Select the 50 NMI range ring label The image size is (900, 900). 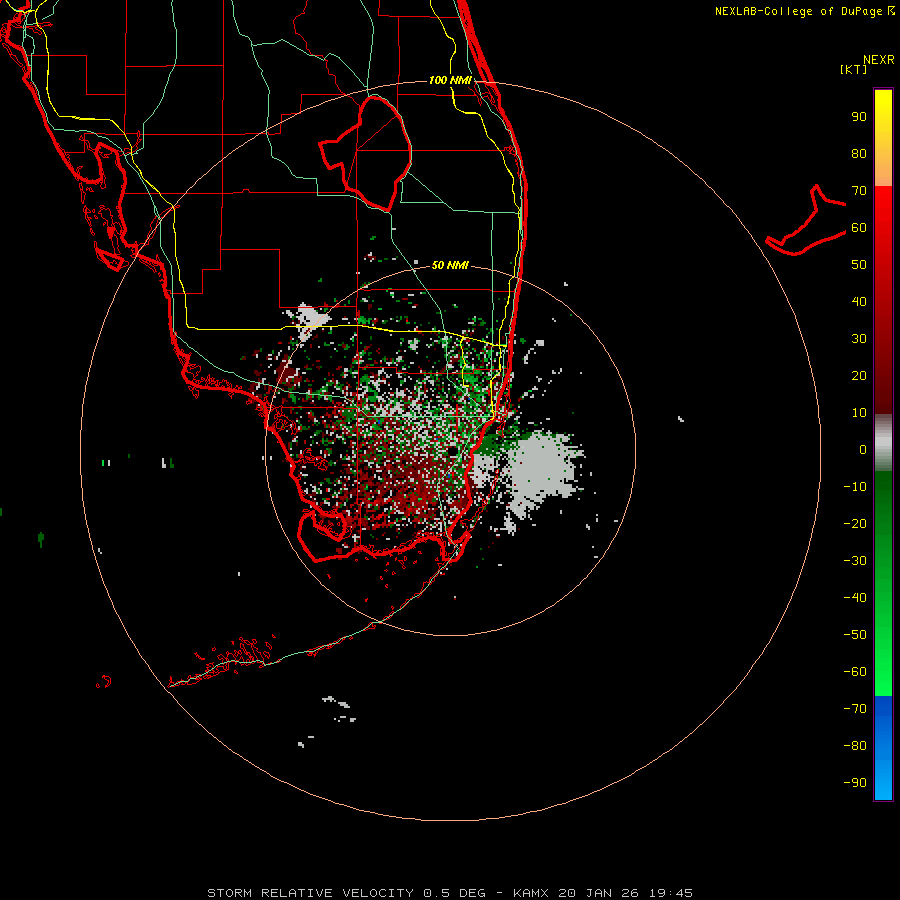point(450,265)
